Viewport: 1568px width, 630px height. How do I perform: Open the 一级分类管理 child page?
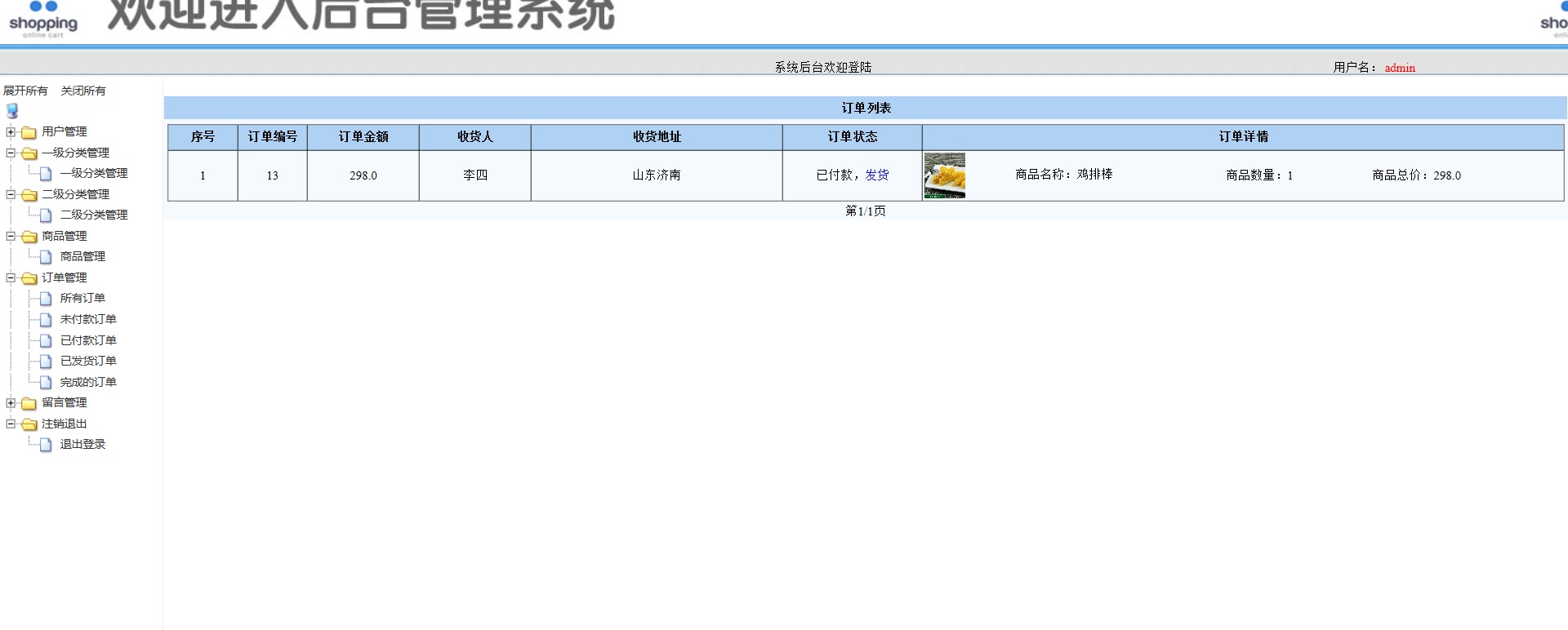(94, 173)
